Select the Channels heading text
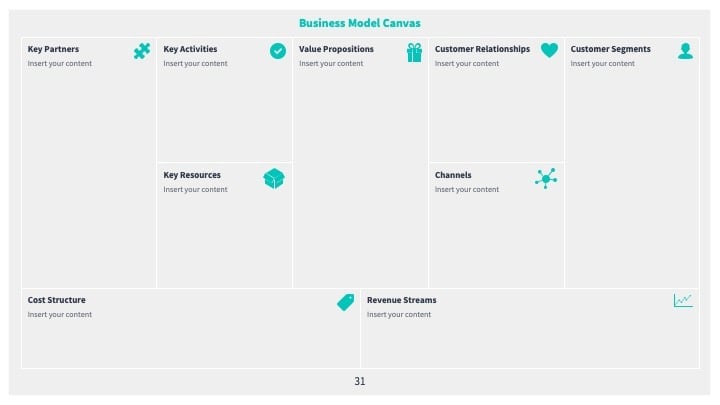The width and height of the screenshot is (720, 405). pos(453,175)
